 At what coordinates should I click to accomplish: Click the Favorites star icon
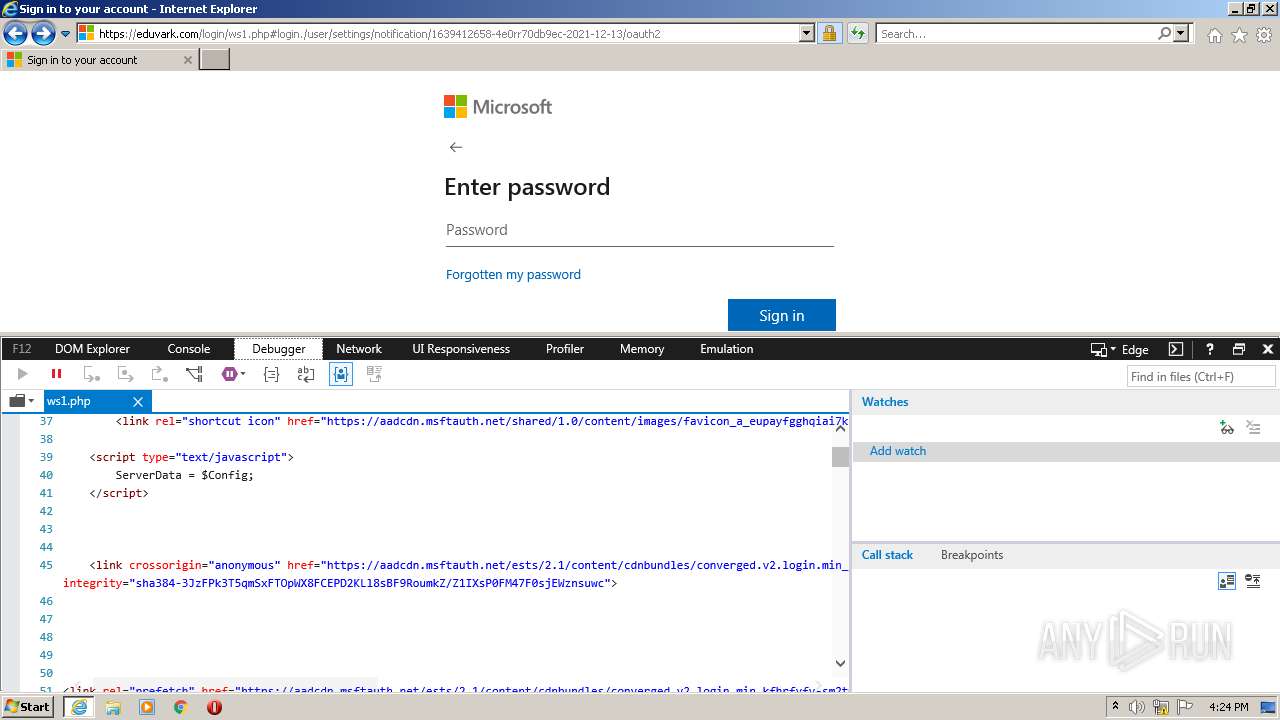(x=1239, y=35)
